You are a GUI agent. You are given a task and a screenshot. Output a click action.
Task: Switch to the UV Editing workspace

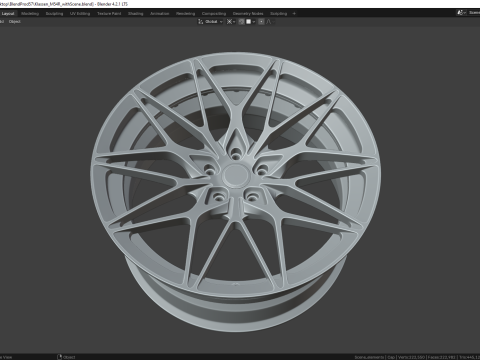click(x=80, y=14)
